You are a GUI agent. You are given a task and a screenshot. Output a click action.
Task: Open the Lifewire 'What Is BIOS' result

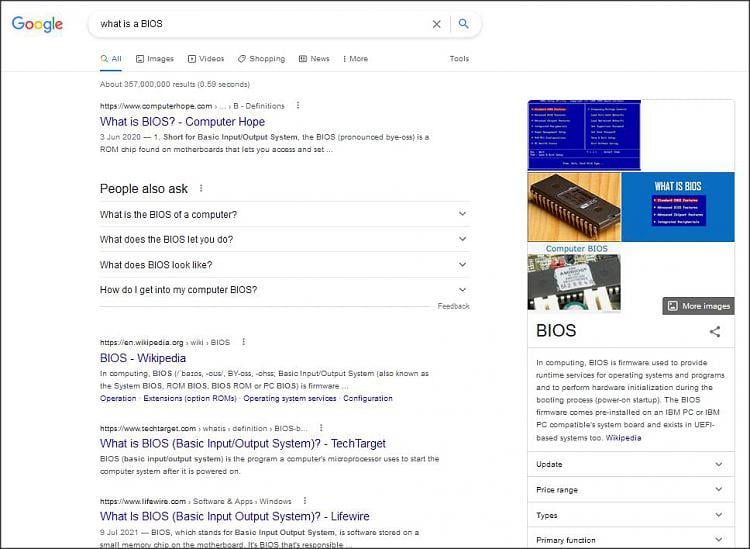pyautogui.click(x=234, y=516)
